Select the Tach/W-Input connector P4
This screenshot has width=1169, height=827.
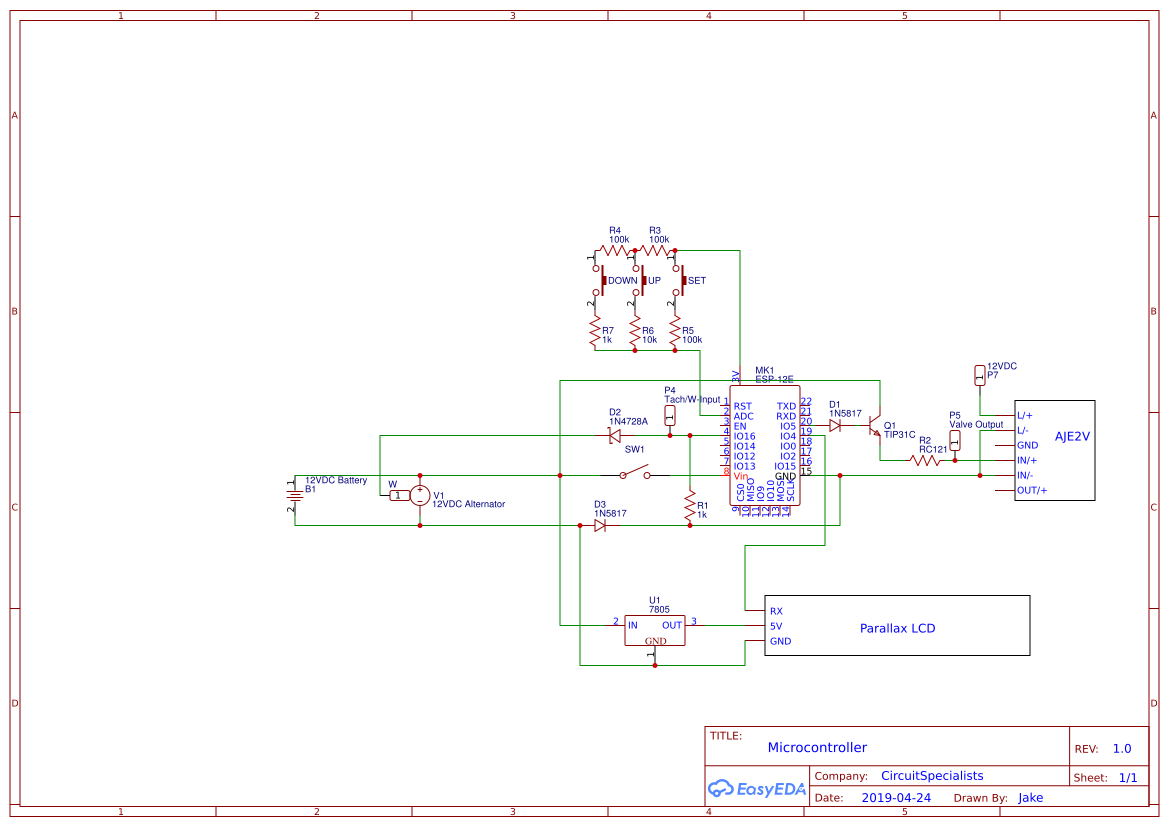point(669,413)
